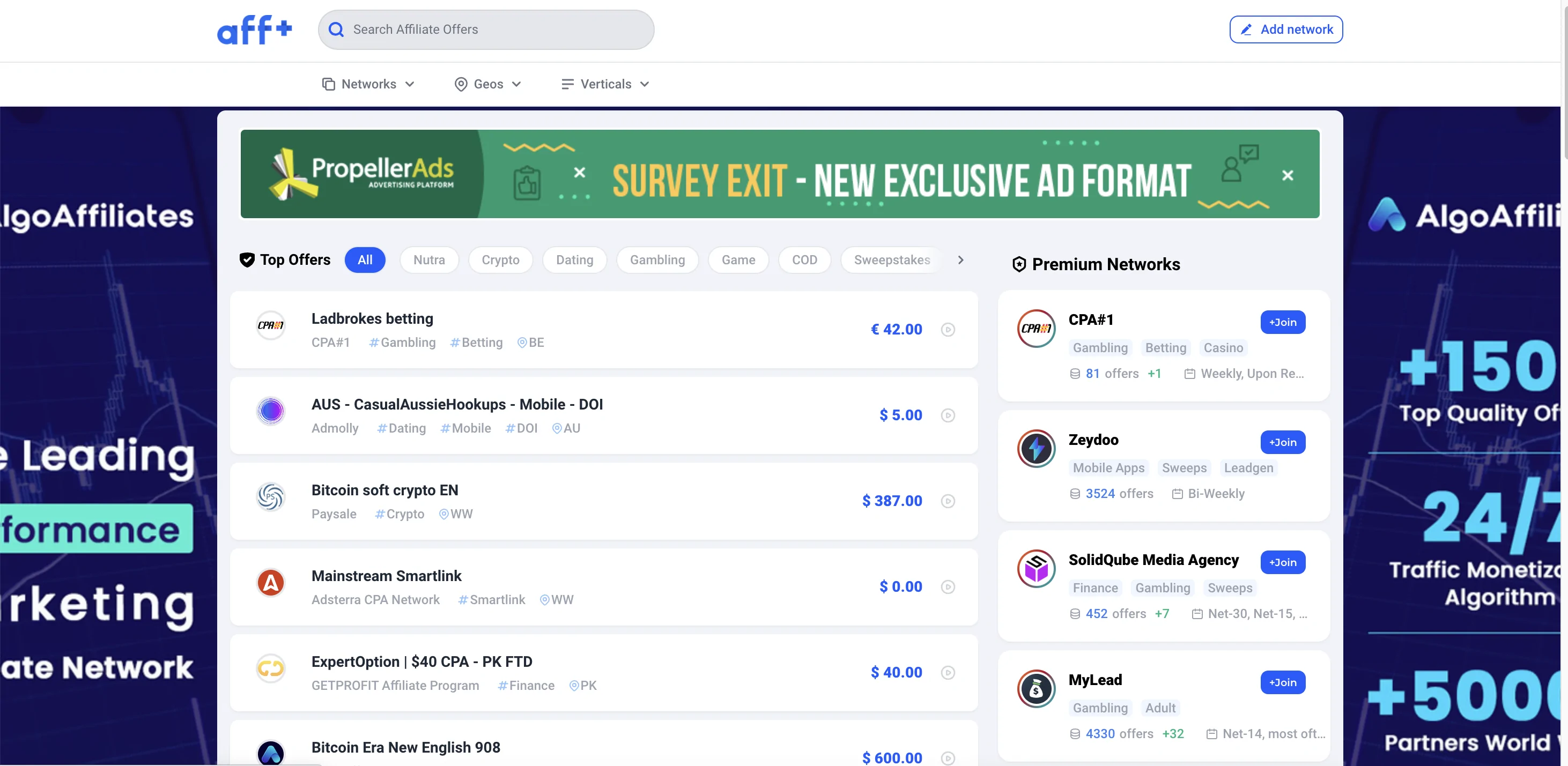The width and height of the screenshot is (1568, 766).
Task: Select the Gambling filter chip
Action: [x=657, y=260]
